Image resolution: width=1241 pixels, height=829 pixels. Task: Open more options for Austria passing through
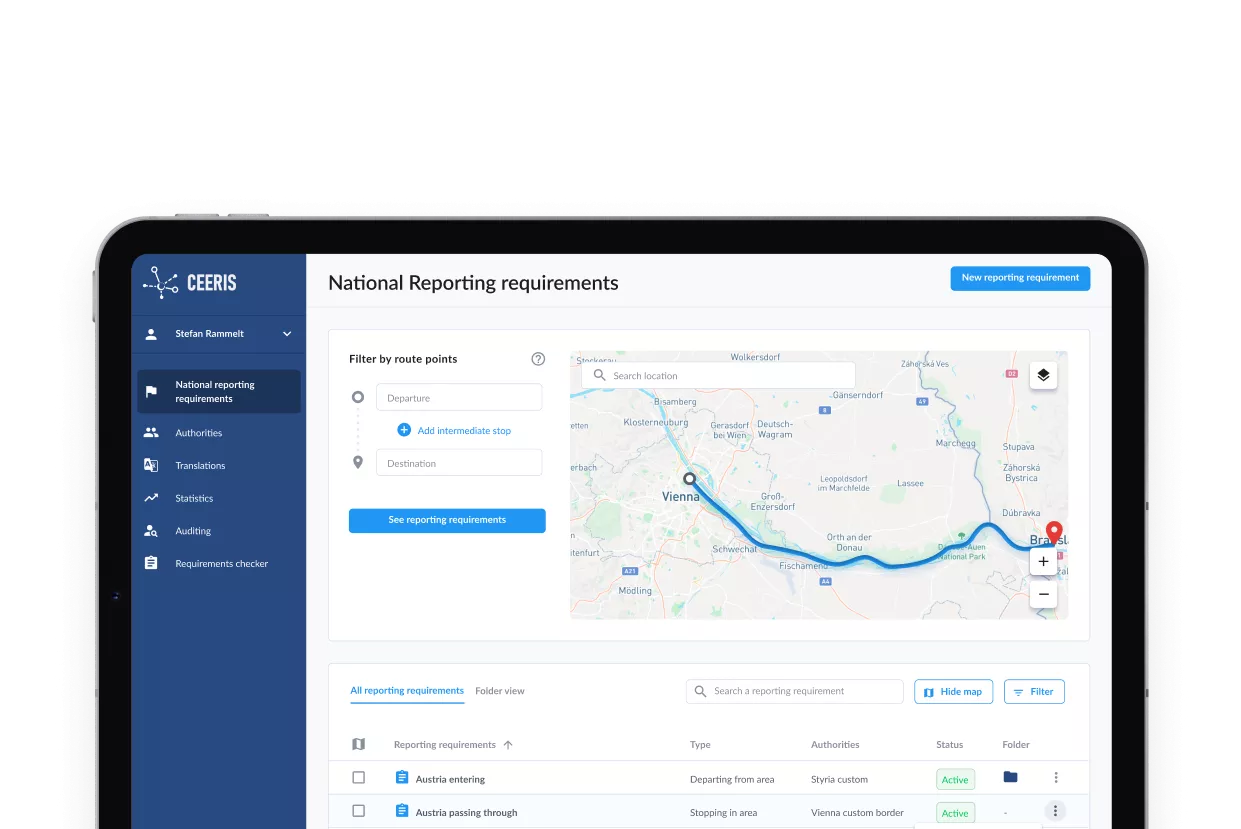pyautogui.click(x=1055, y=811)
